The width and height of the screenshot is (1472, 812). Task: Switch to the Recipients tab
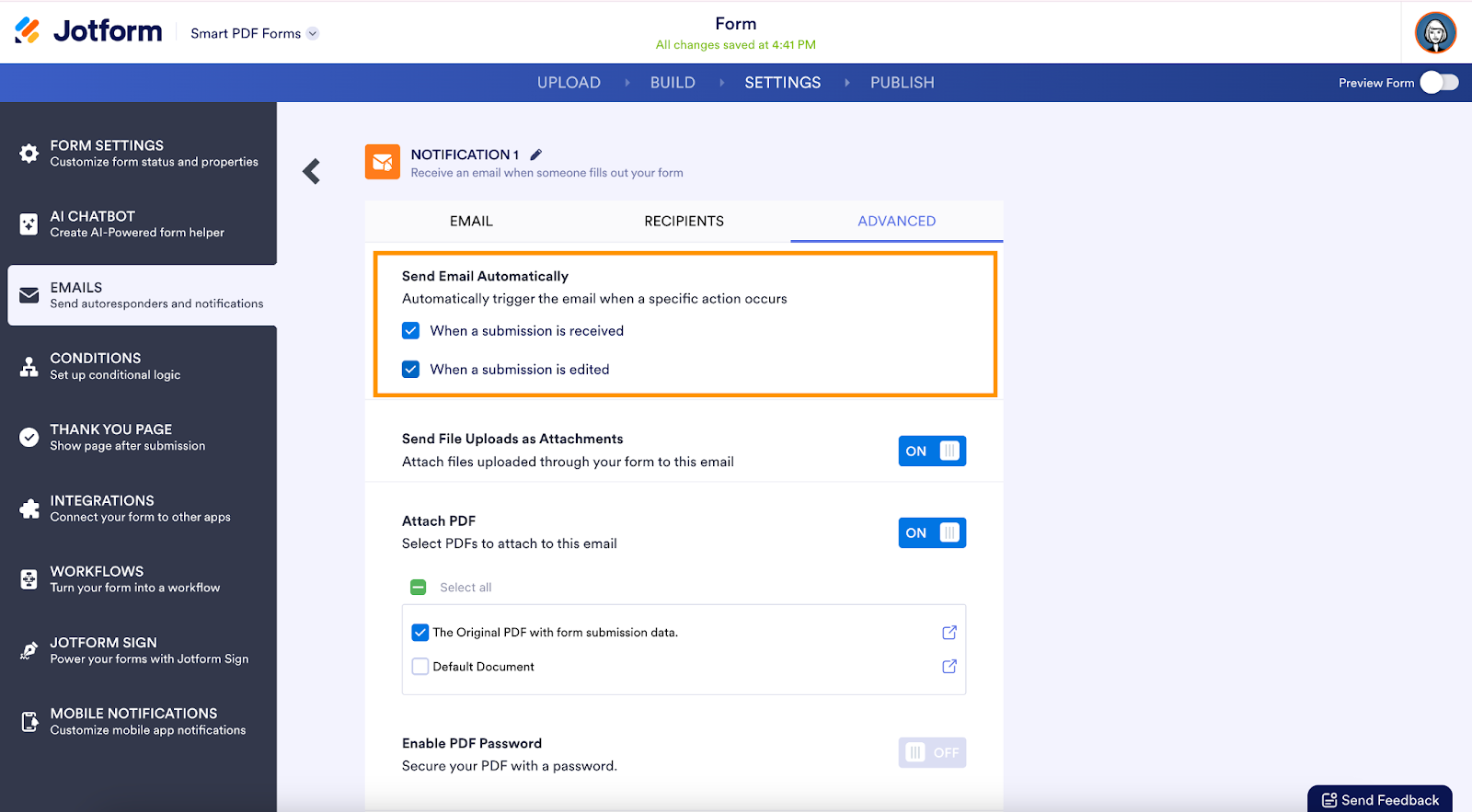[684, 222]
